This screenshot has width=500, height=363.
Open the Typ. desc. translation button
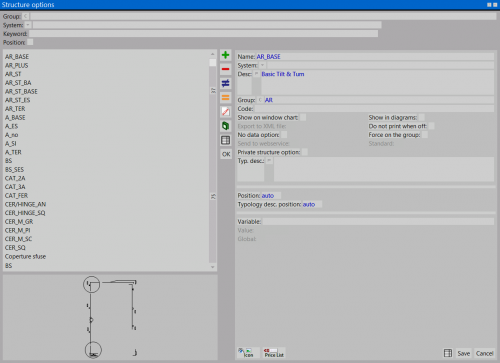click(269, 161)
